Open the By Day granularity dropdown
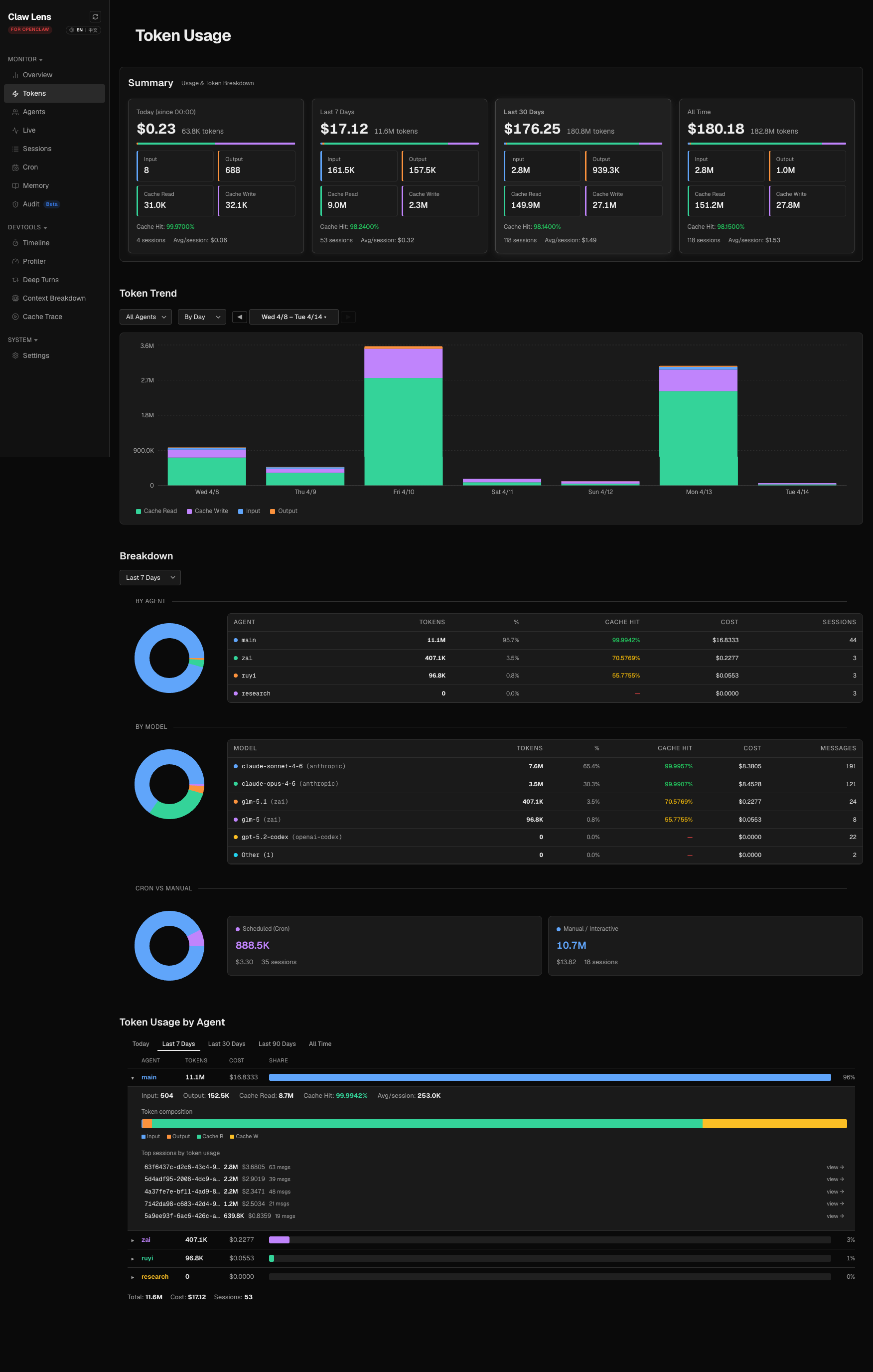 point(202,317)
